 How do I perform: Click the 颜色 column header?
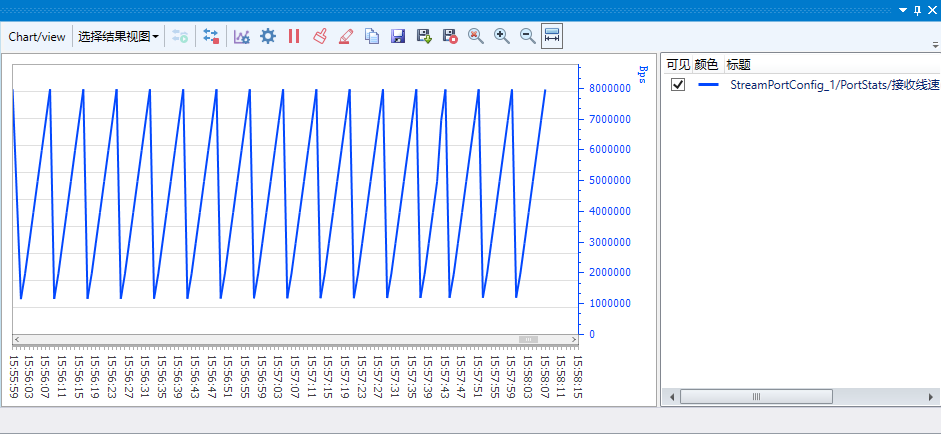pos(706,64)
